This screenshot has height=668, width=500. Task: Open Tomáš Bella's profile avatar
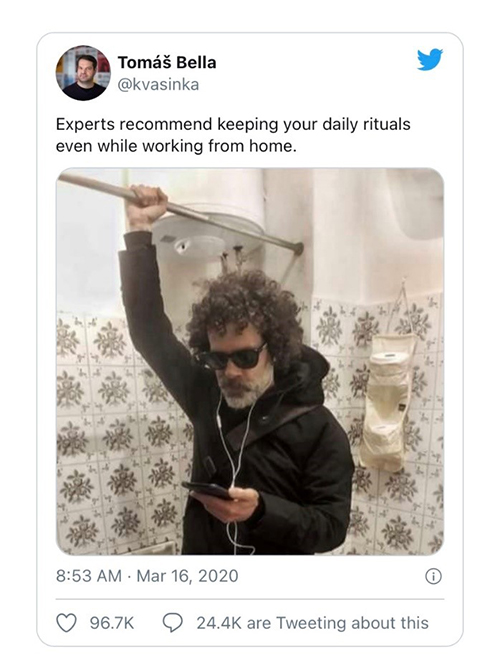83,73
